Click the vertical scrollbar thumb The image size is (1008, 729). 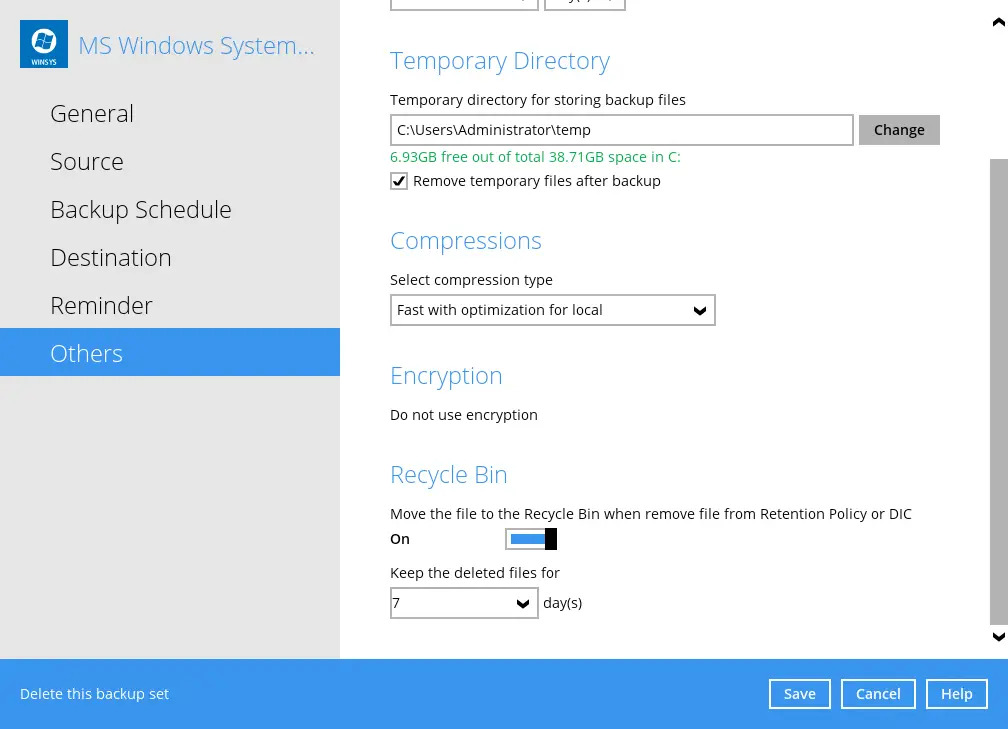[997, 390]
